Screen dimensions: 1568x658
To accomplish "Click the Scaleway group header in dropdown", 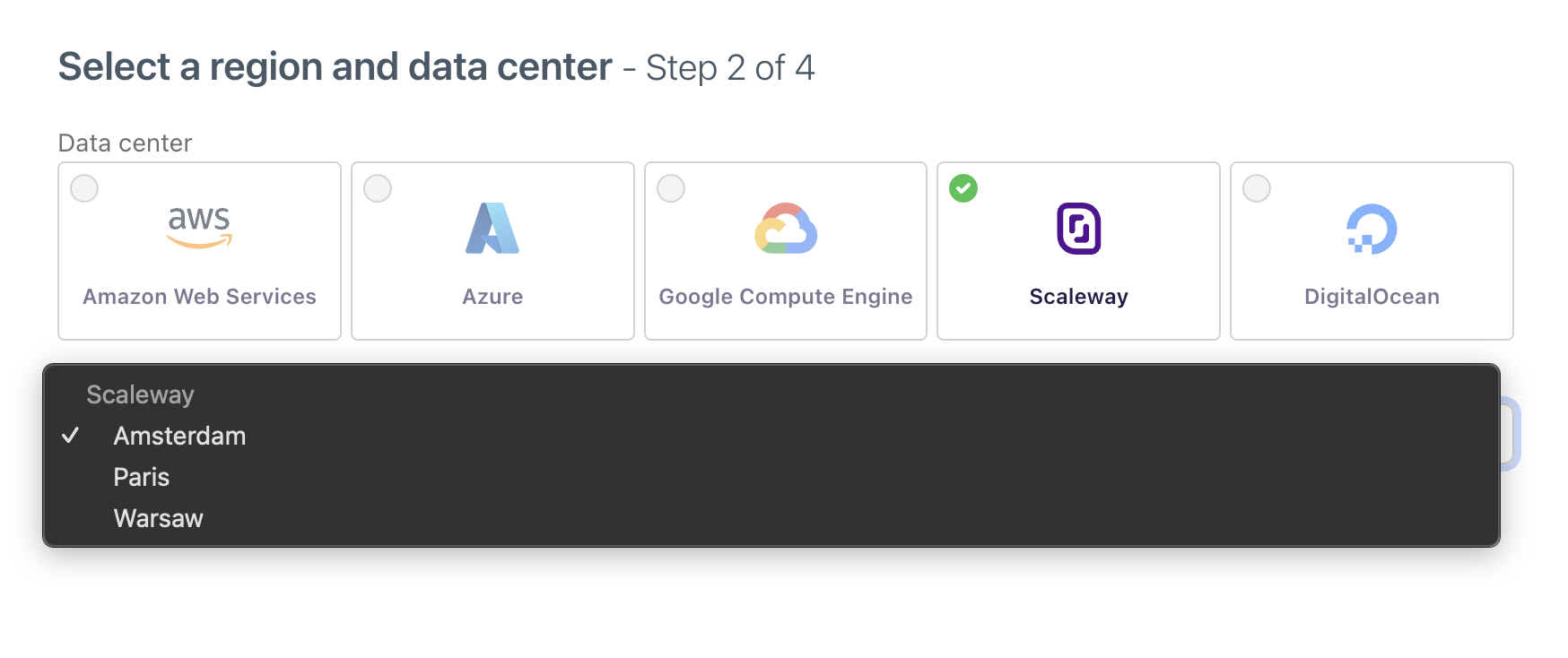I will pos(140,394).
